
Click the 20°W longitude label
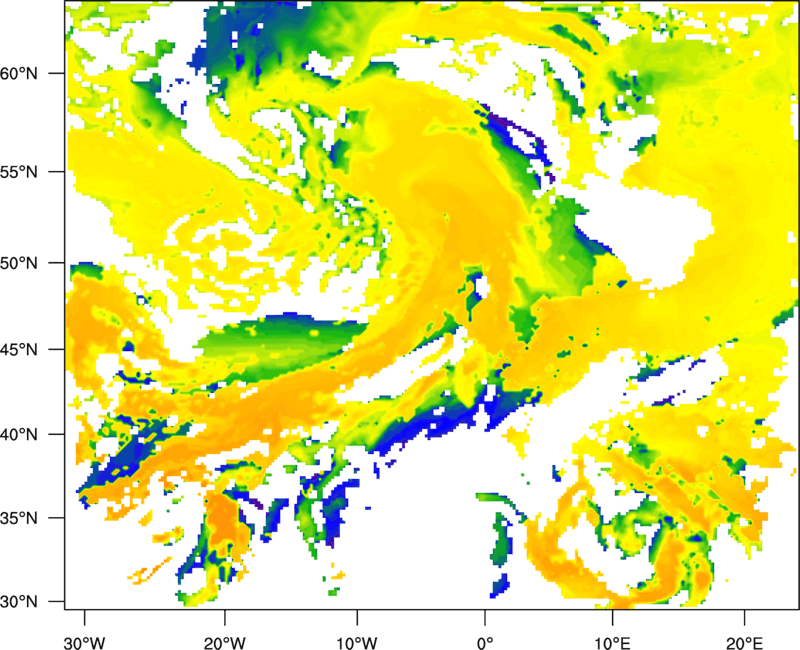click(224, 643)
